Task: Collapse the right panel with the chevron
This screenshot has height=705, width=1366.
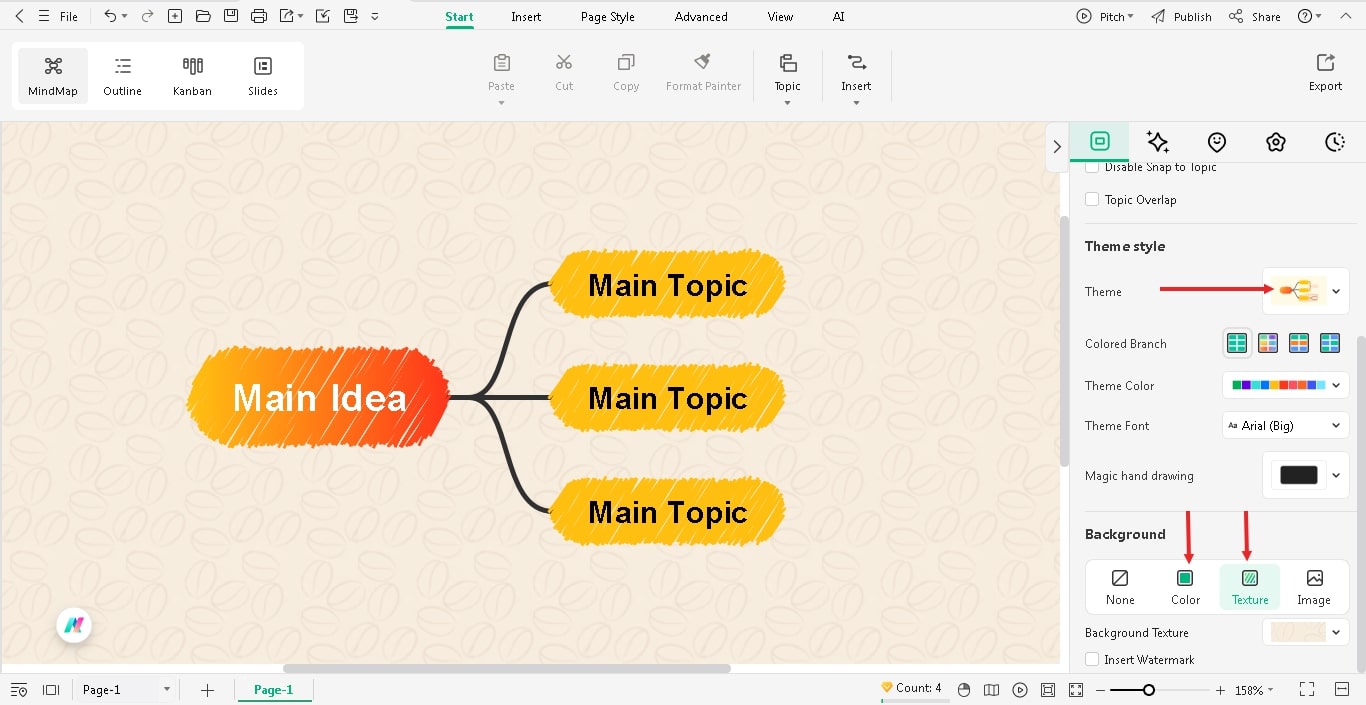Action: 1057,146
